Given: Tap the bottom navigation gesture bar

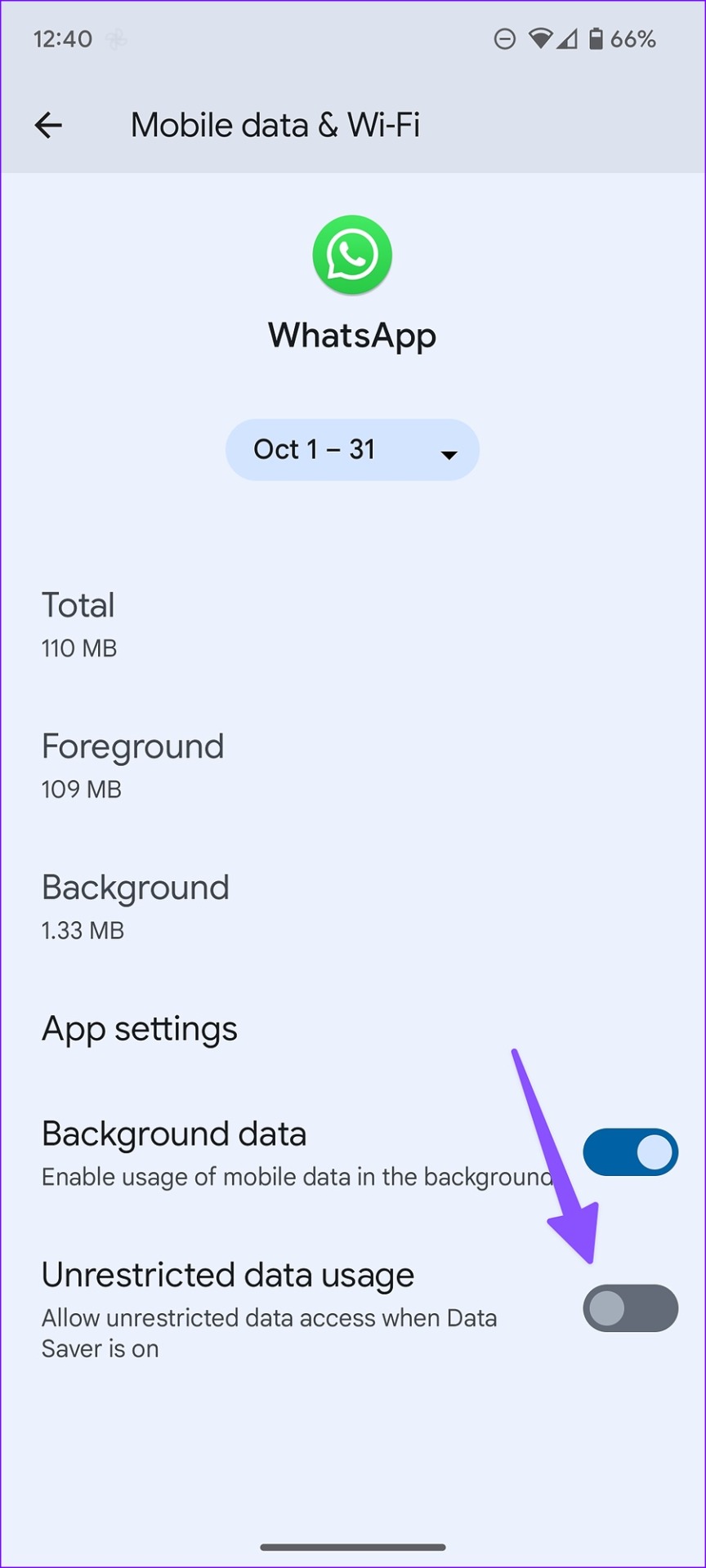Looking at the screenshot, I should coord(353,1547).
